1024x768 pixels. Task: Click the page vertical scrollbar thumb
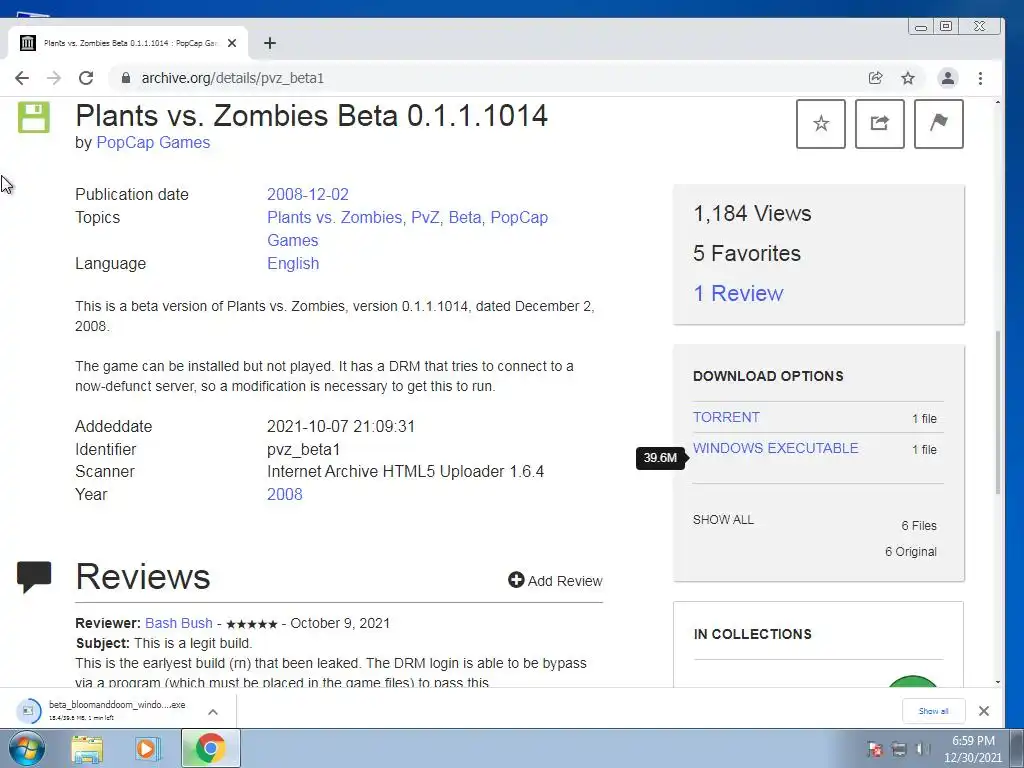click(x=997, y=413)
